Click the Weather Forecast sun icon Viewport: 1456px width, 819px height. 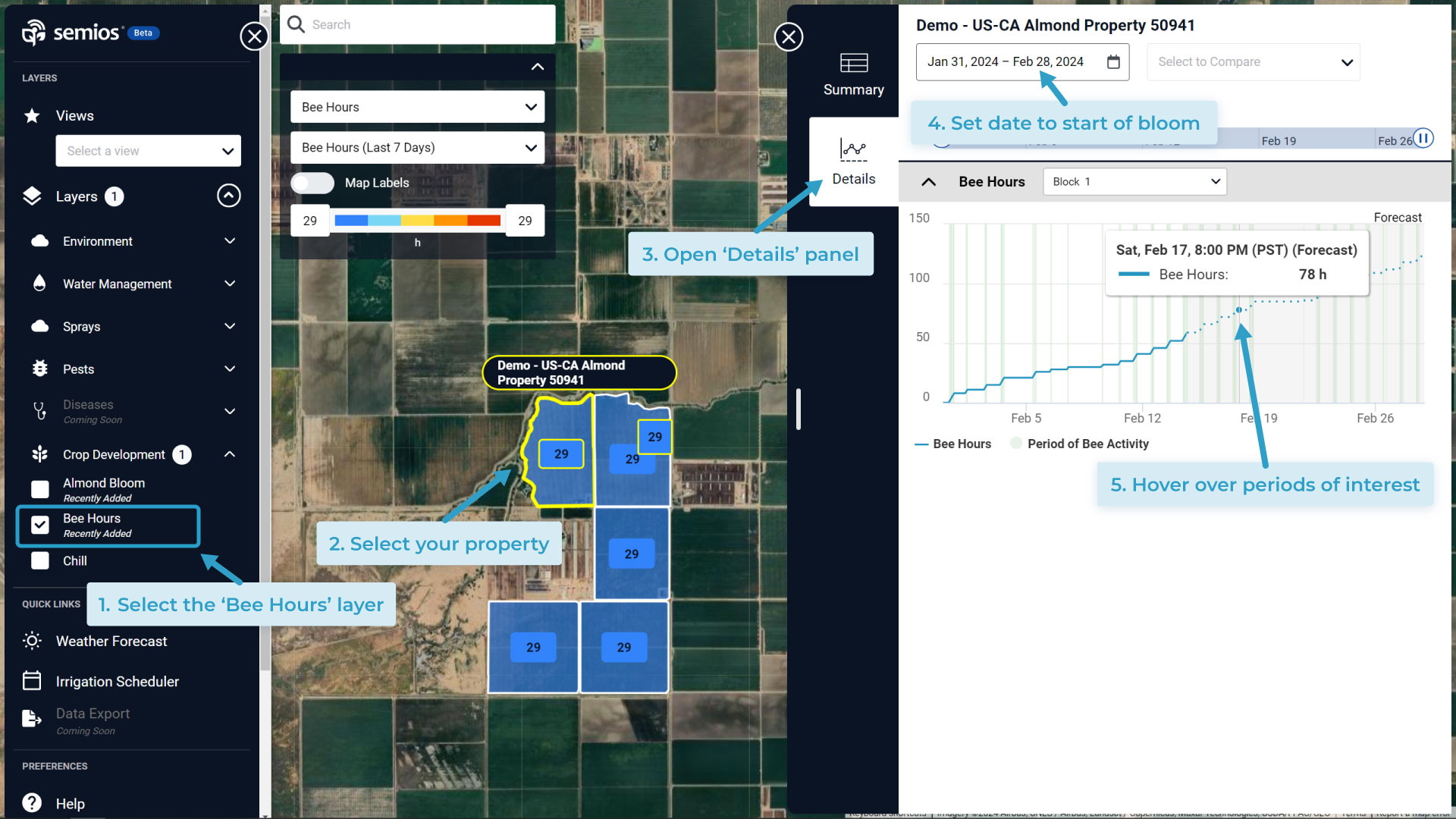(32, 641)
